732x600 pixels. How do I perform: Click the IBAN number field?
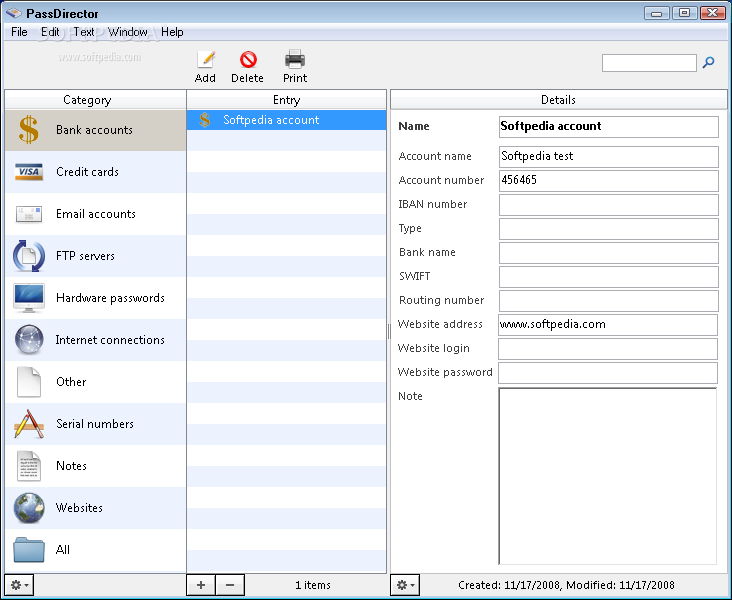[x=609, y=205]
